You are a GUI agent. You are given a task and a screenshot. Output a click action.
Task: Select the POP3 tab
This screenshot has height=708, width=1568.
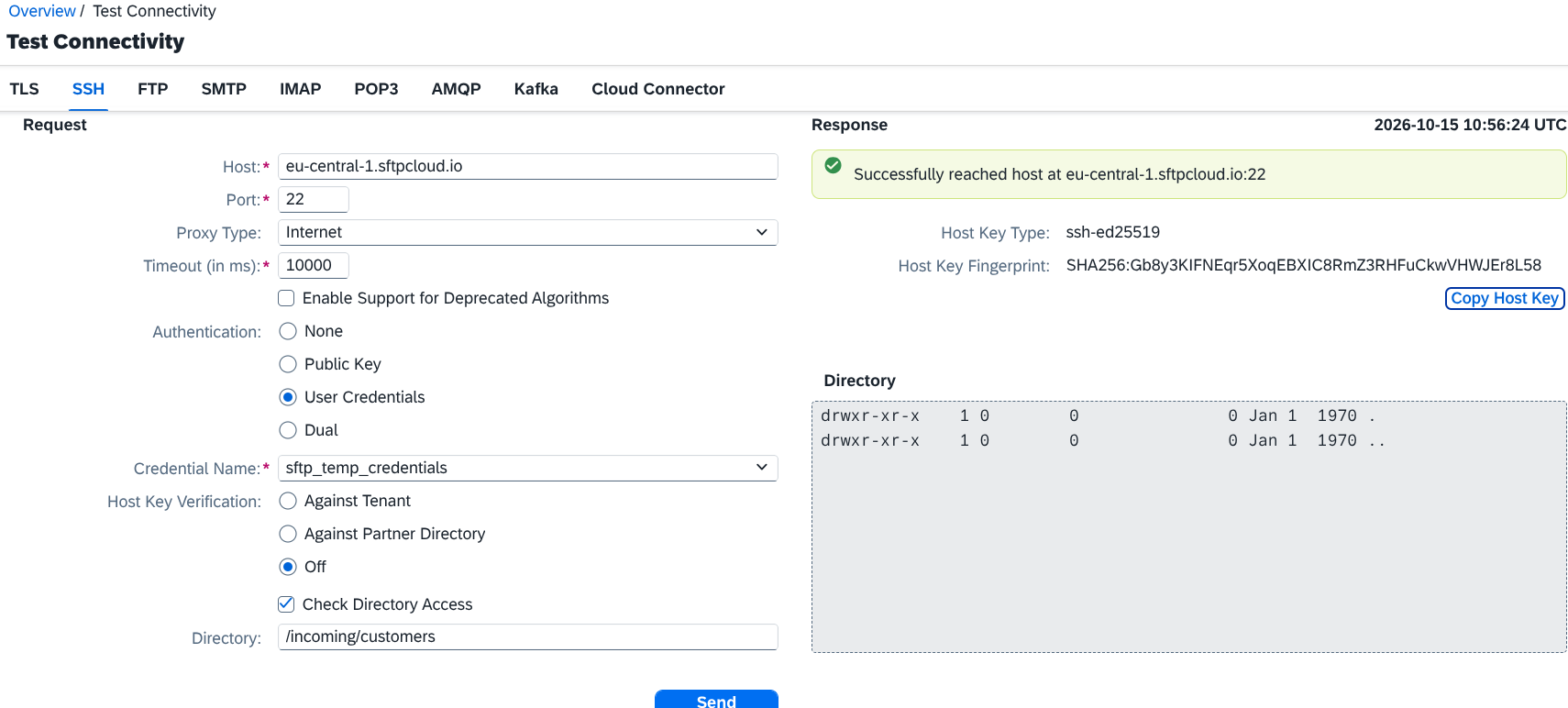(x=376, y=89)
